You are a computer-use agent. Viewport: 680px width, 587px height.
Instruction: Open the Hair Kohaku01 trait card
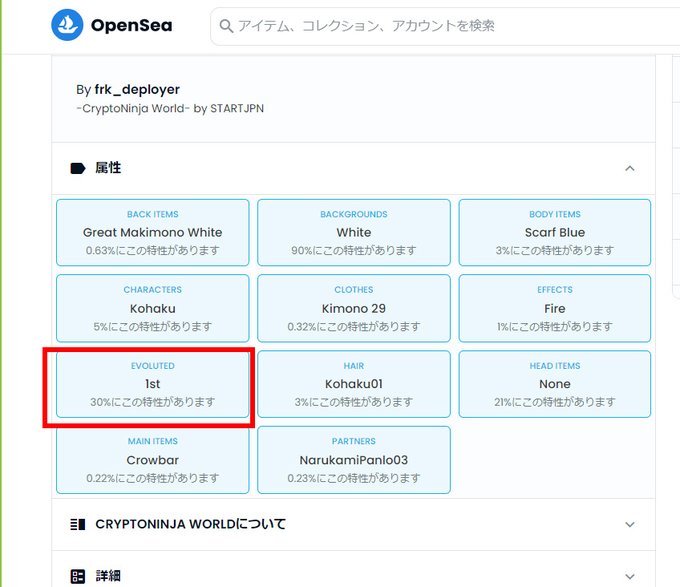(354, 384)
